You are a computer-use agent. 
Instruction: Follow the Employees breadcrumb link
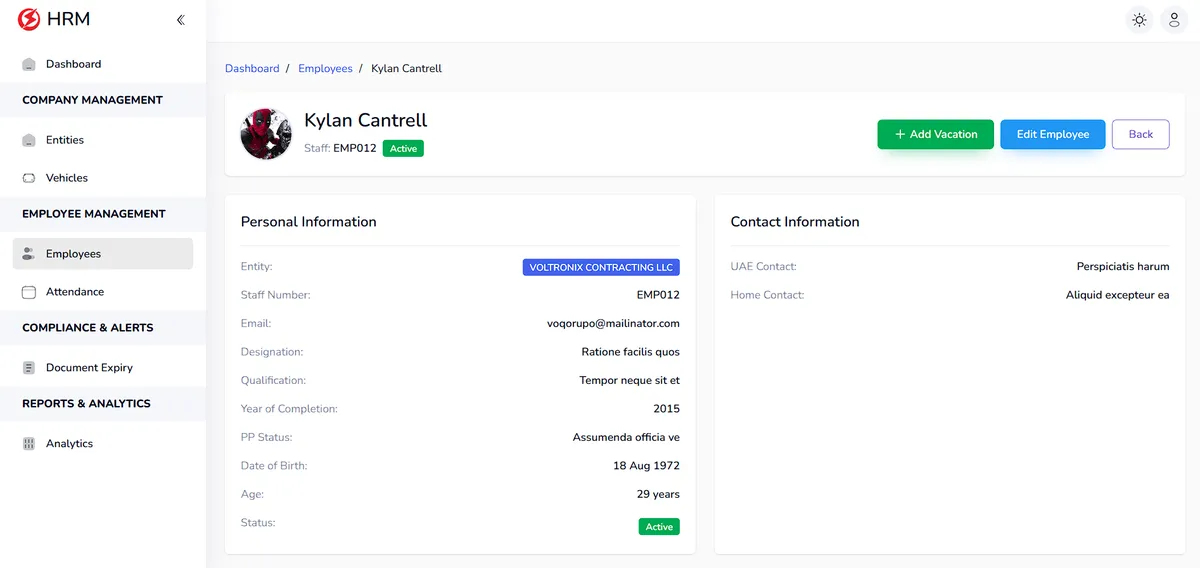pyautogui.click(x=325, y=69)
